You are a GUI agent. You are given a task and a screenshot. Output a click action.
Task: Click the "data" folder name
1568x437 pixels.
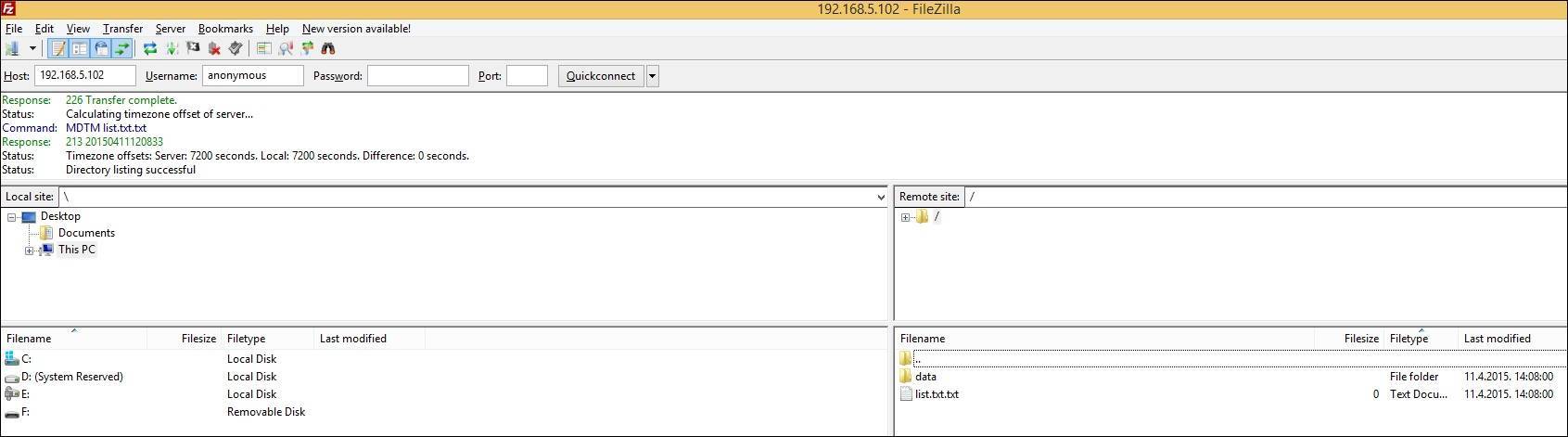(925, 377)
